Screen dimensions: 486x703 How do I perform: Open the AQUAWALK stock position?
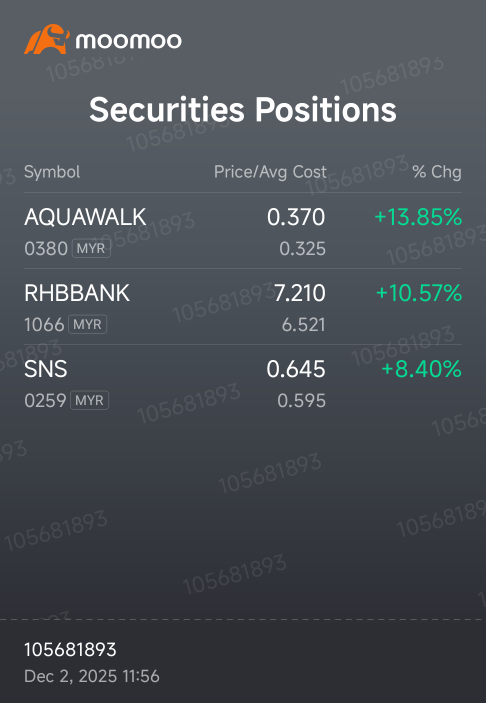[x=243, y=231]
